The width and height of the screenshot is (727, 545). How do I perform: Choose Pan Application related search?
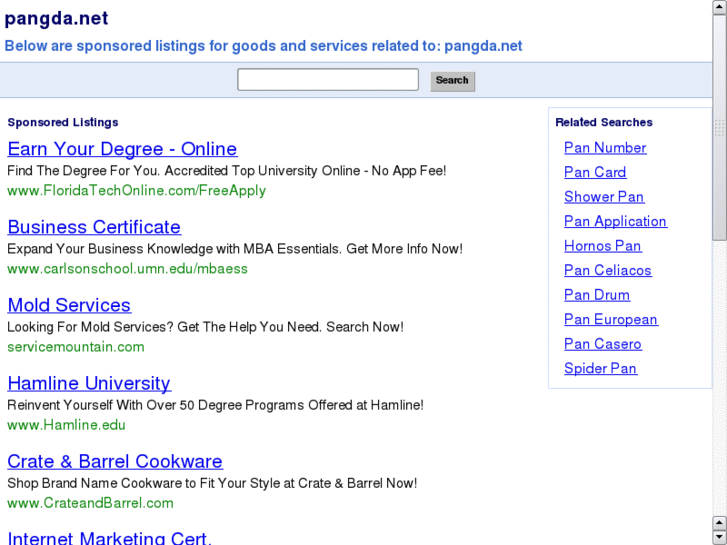615,221
